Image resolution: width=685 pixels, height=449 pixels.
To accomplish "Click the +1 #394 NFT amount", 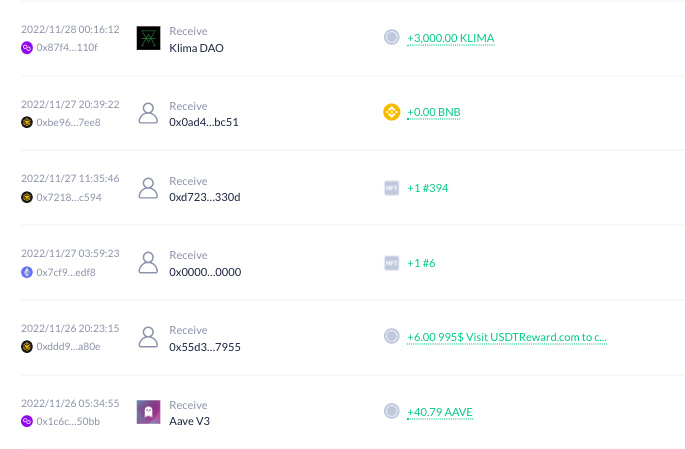I will 427,188.
